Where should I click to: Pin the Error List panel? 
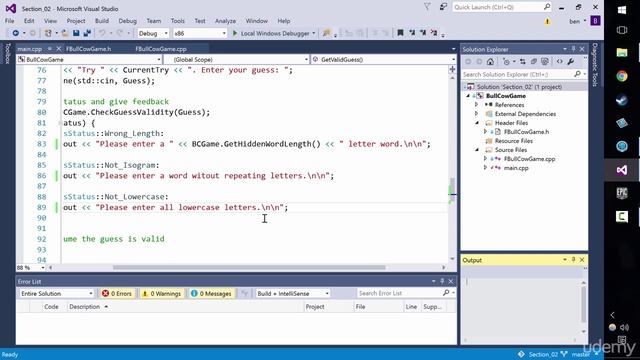point(442,281)
